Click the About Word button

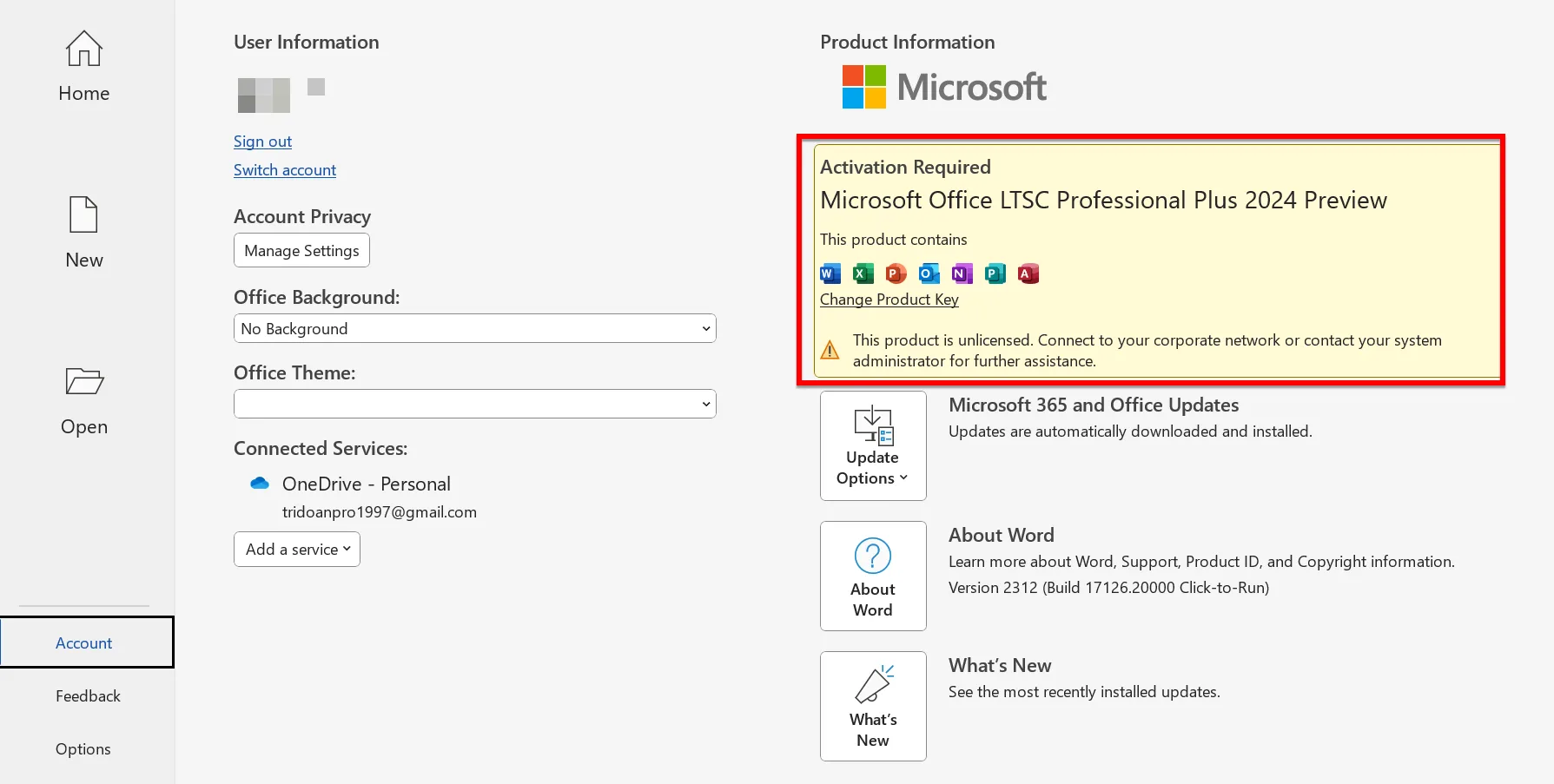pos(873,576)
